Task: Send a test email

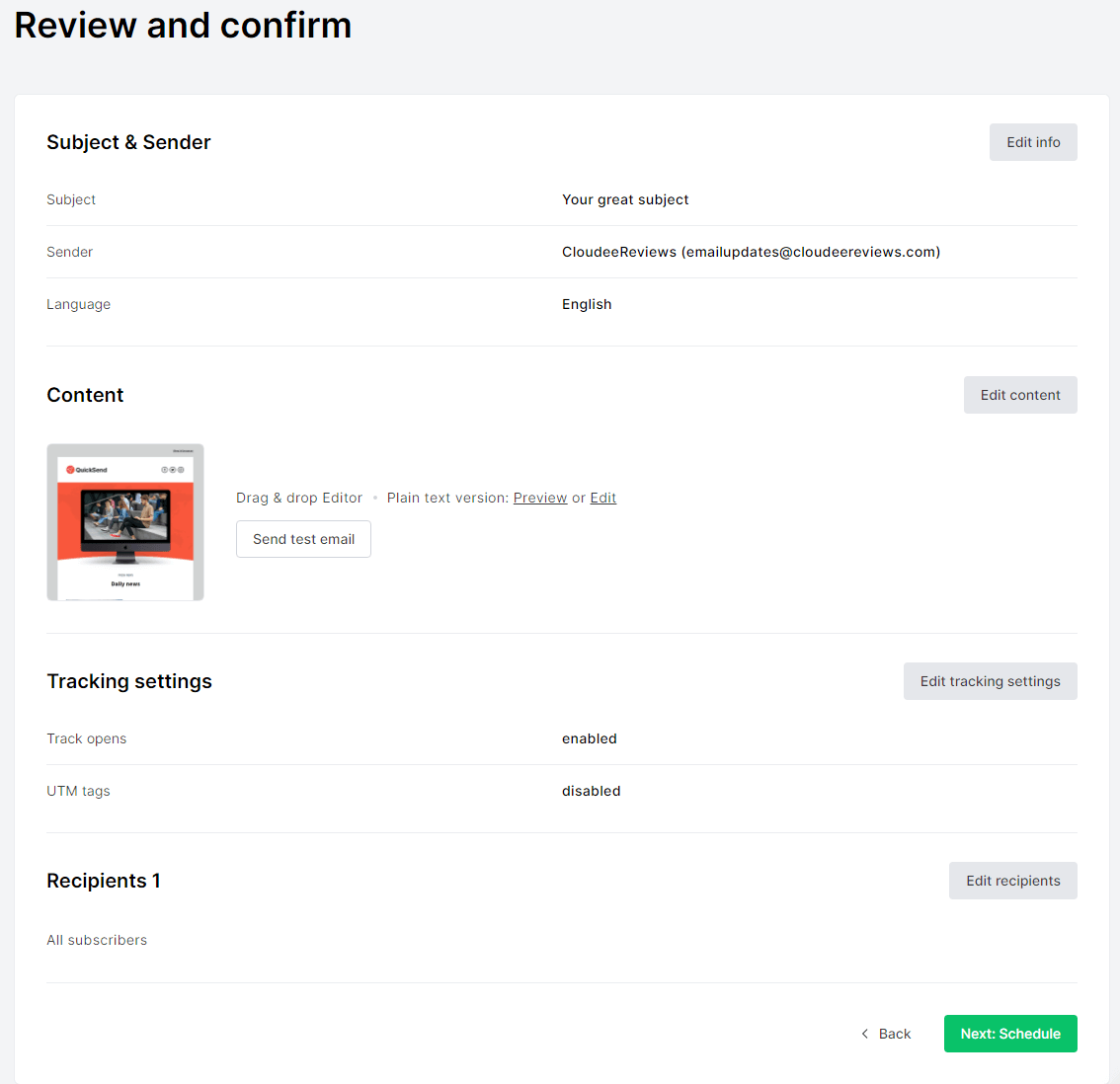Action: (x=303, y=539)
